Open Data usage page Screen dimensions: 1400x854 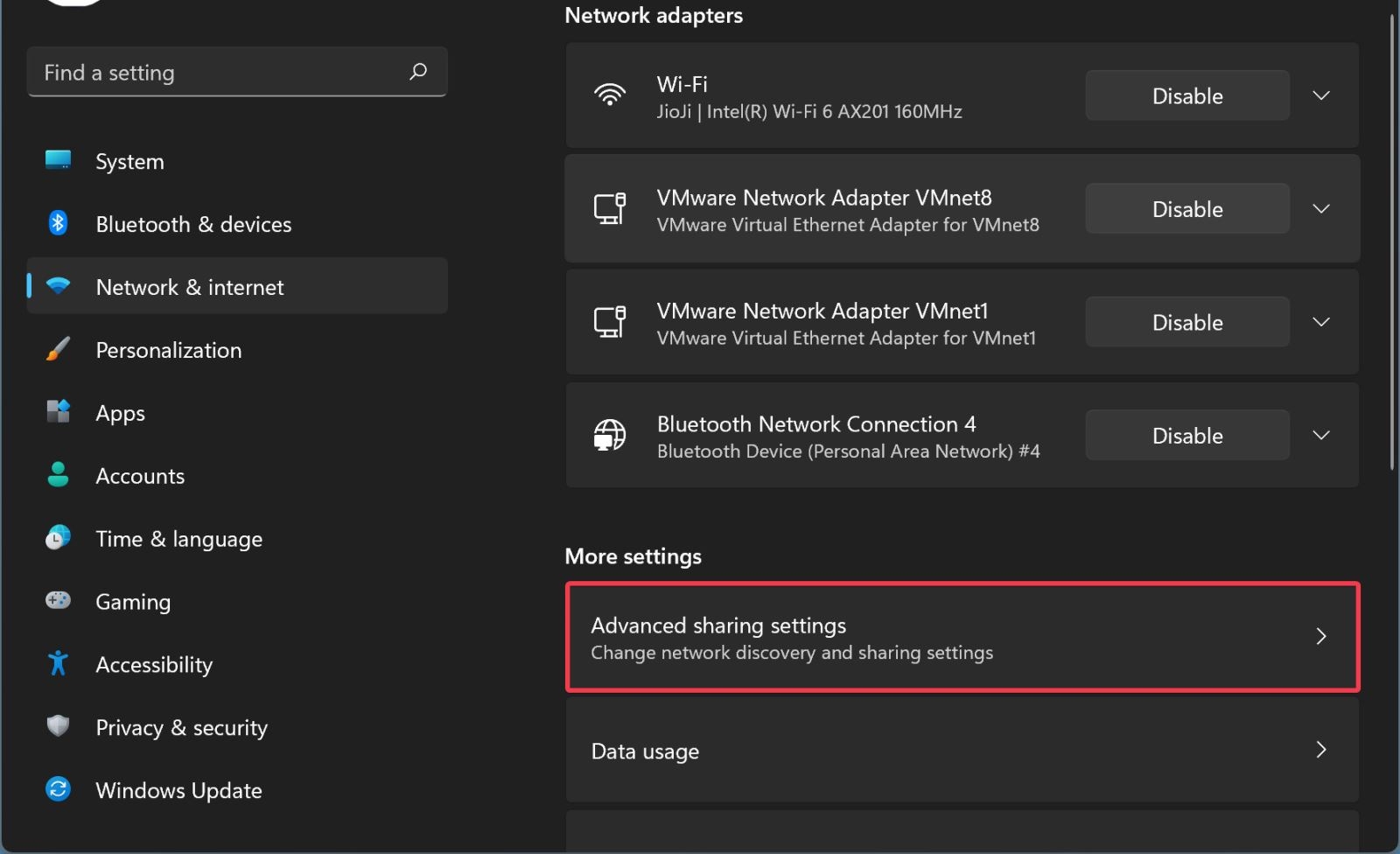tap(962, 750)
